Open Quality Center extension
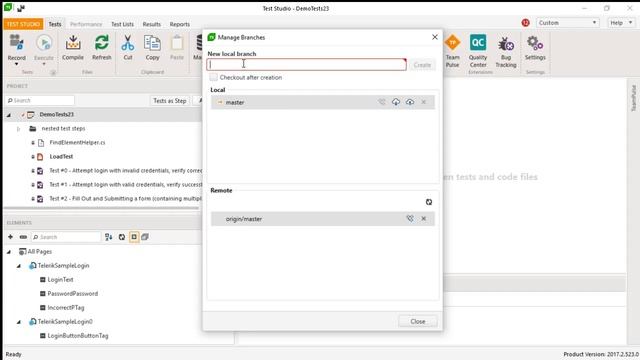Image resolution: width=640 pixels, height=360 pixels. (478, 50)
